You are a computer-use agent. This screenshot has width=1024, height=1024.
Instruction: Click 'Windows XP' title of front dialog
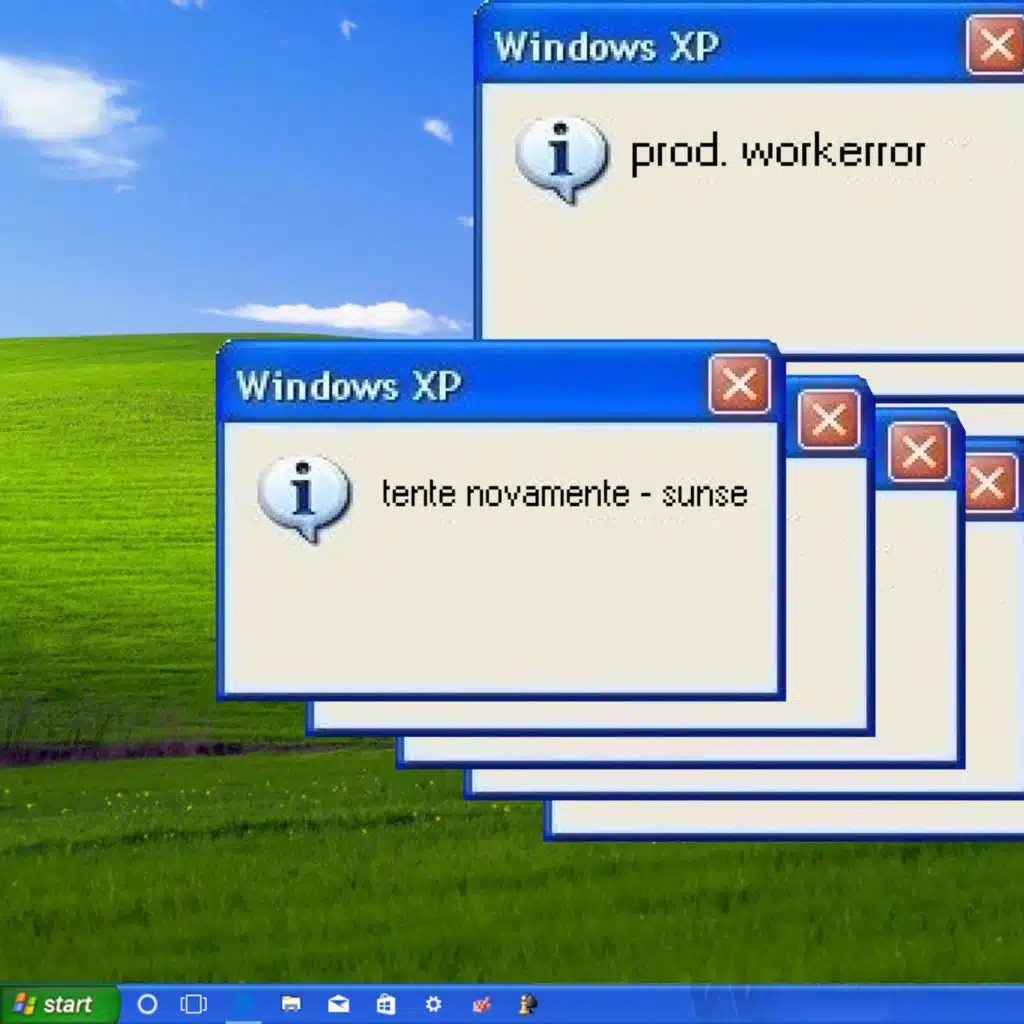coord(349,385)
